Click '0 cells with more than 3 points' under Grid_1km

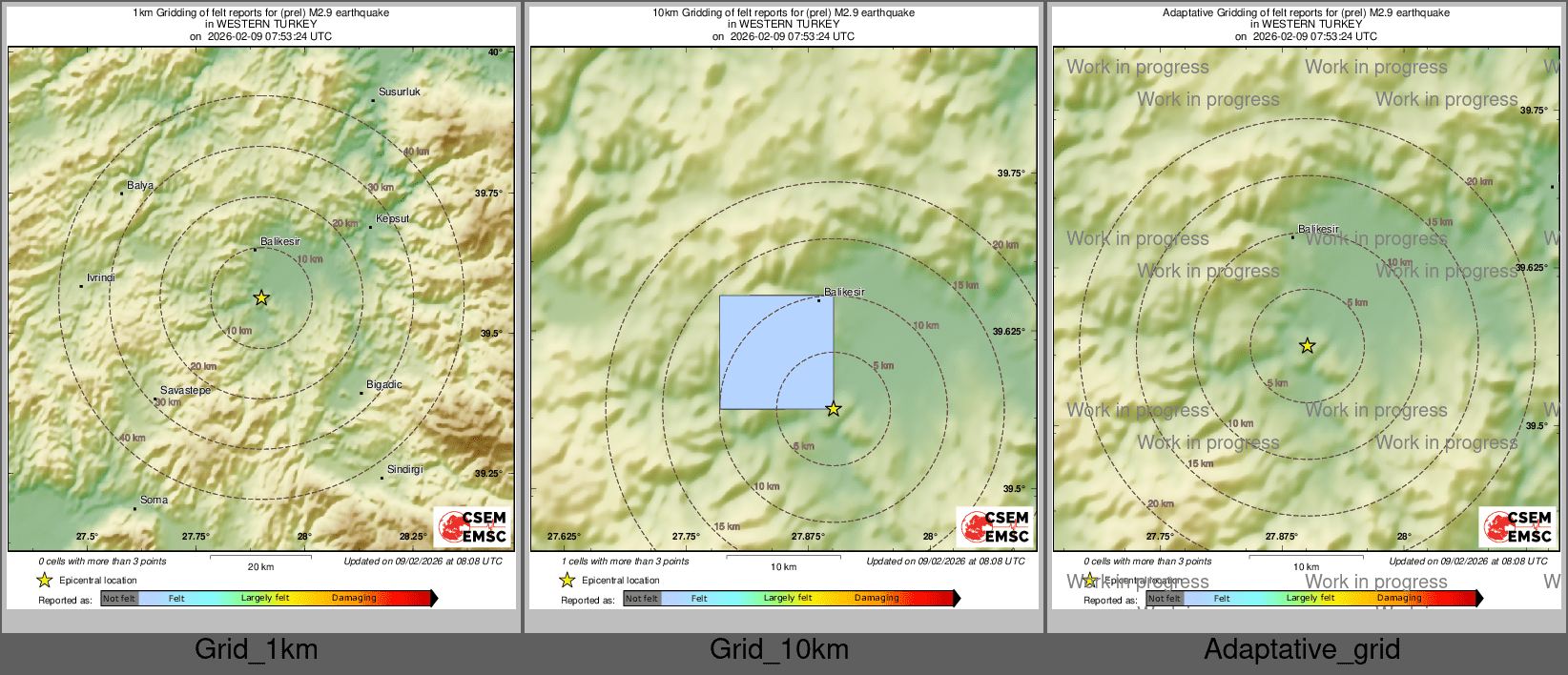point(102,562)
